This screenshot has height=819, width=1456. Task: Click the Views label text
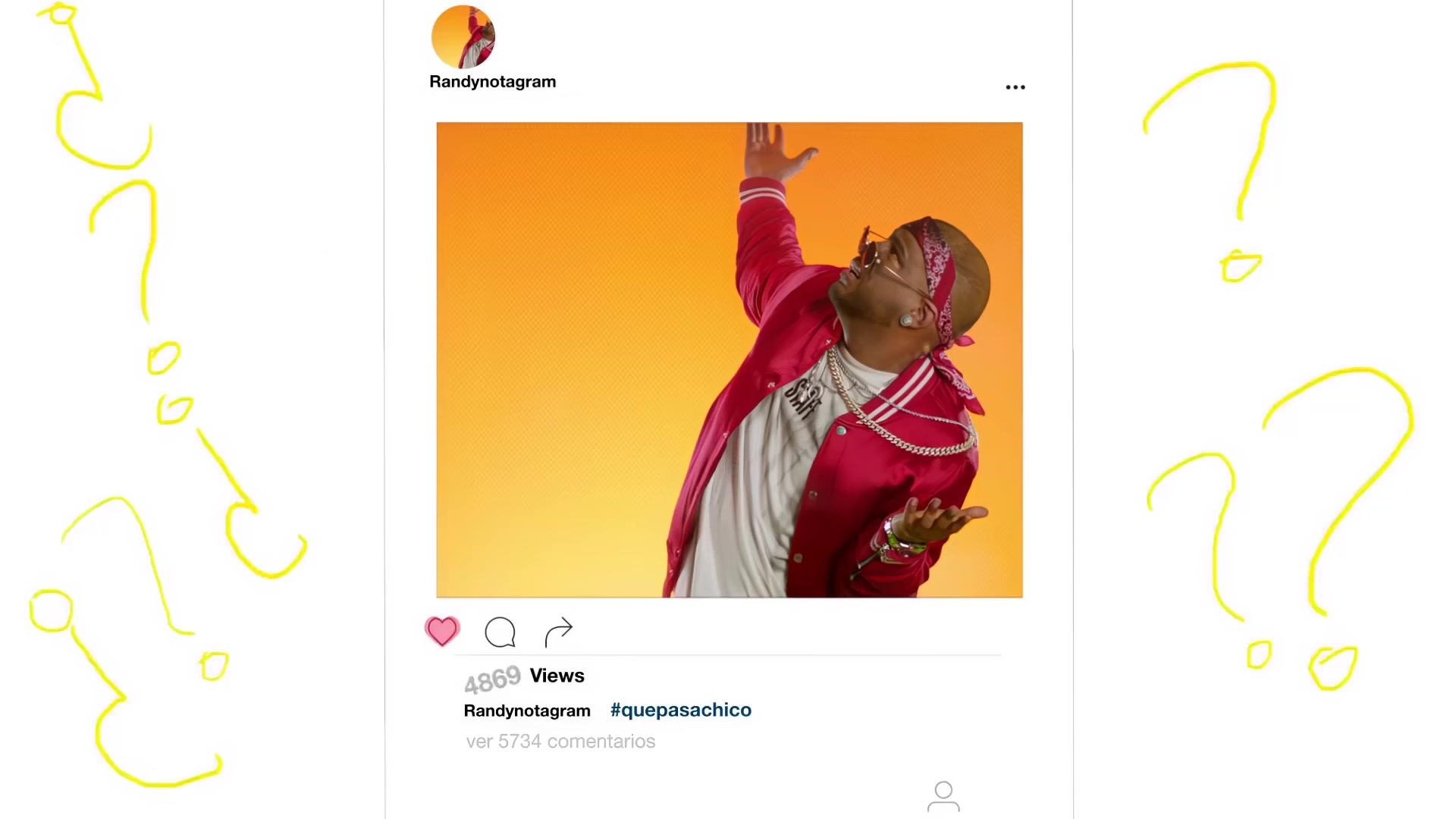click(557, 676)
